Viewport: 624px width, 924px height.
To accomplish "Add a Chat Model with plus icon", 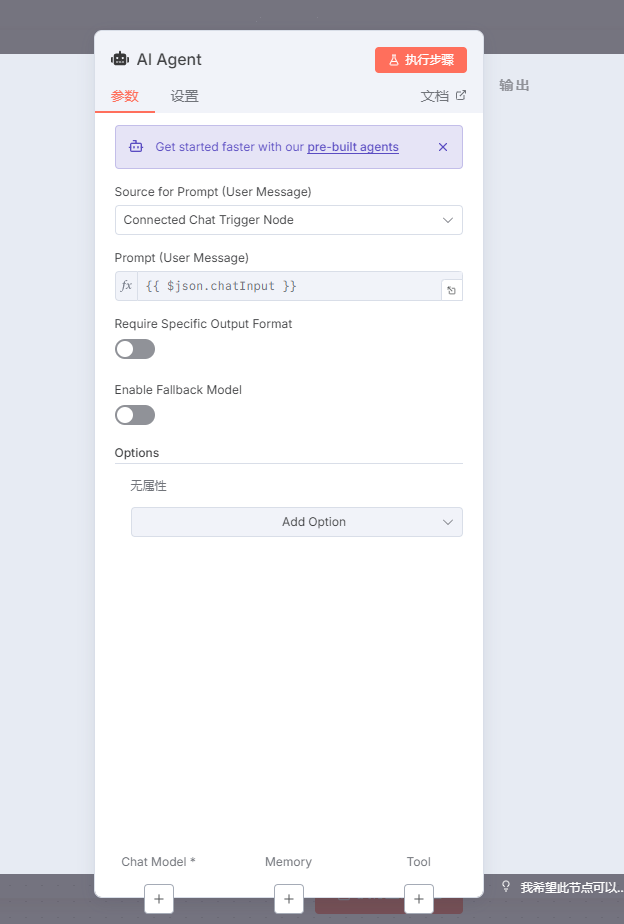I will pos(159,899).
